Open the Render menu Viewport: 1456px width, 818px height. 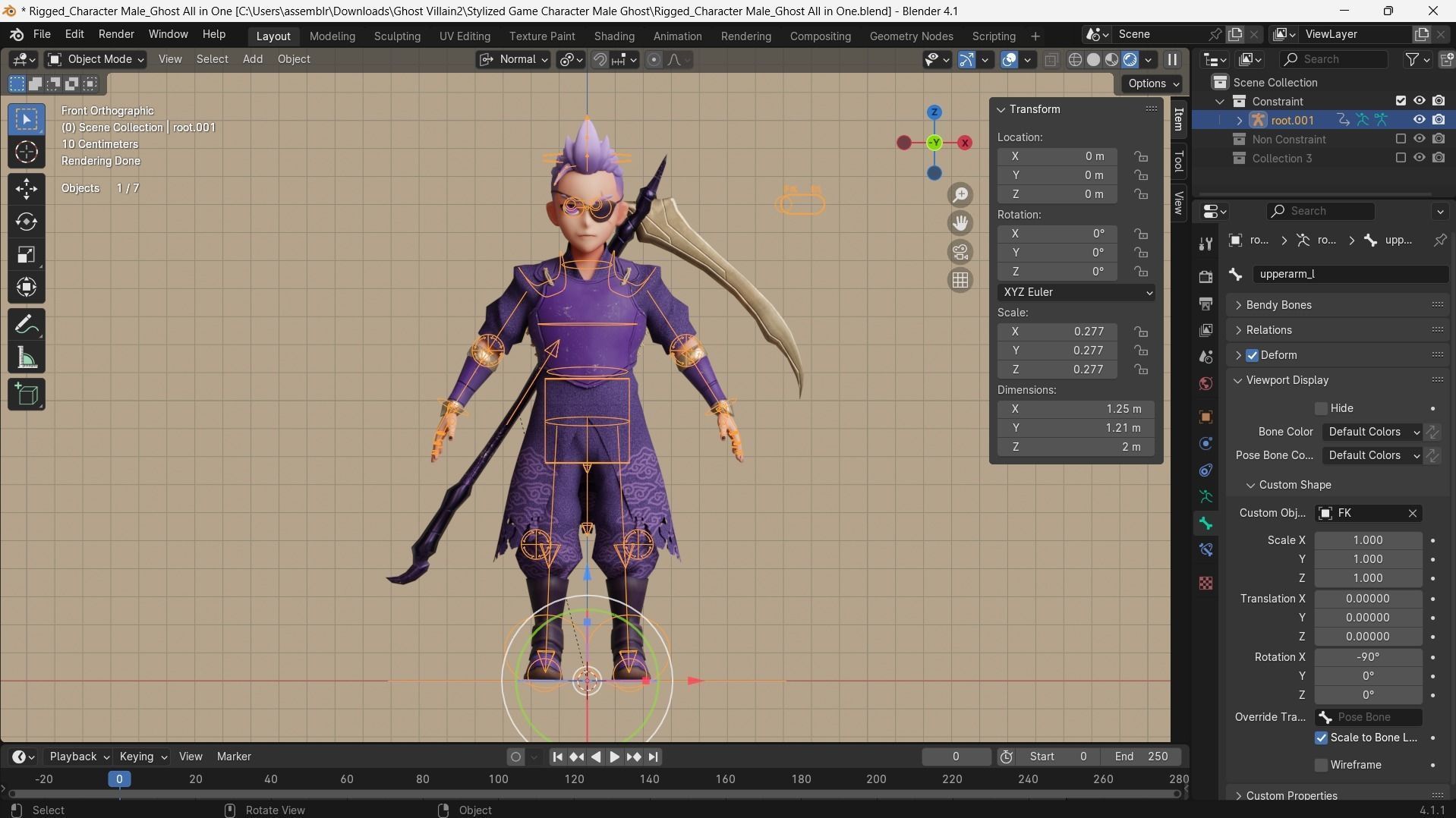click(116, 35)
